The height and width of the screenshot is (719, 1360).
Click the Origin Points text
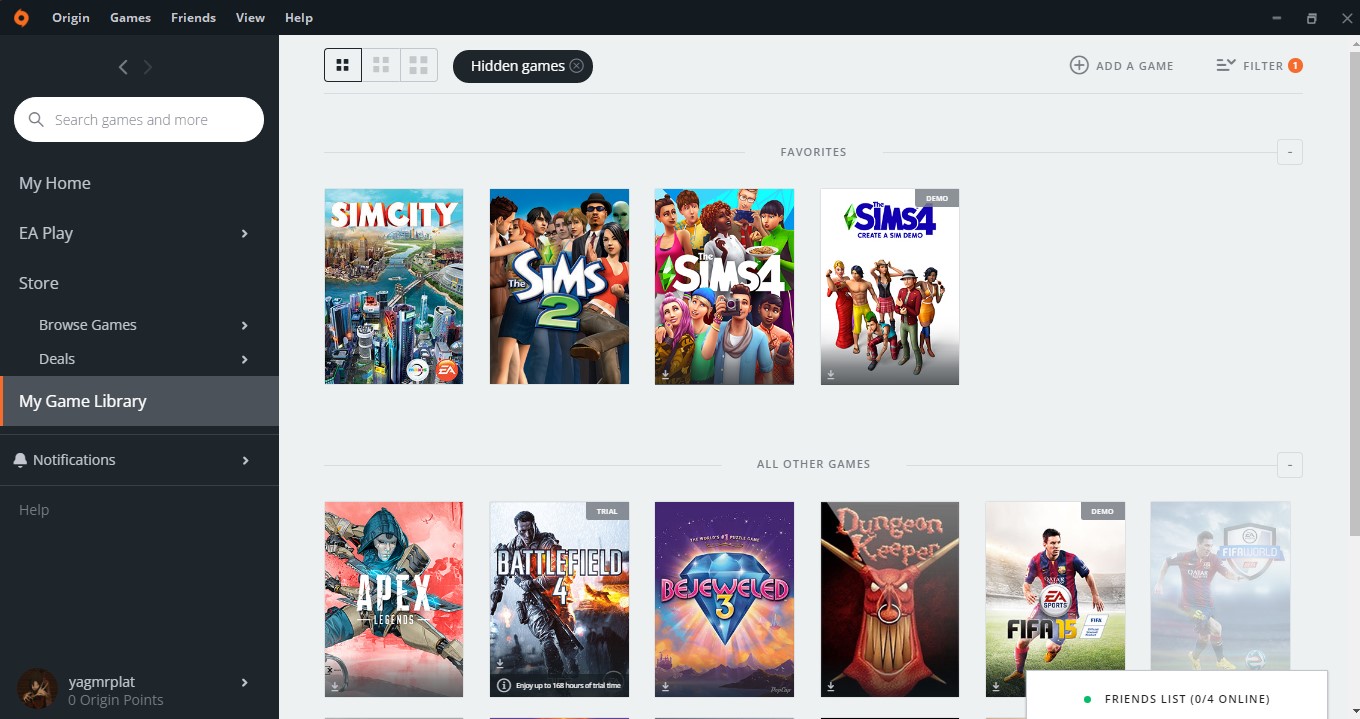pyautogui.click(x=116, y=700)
